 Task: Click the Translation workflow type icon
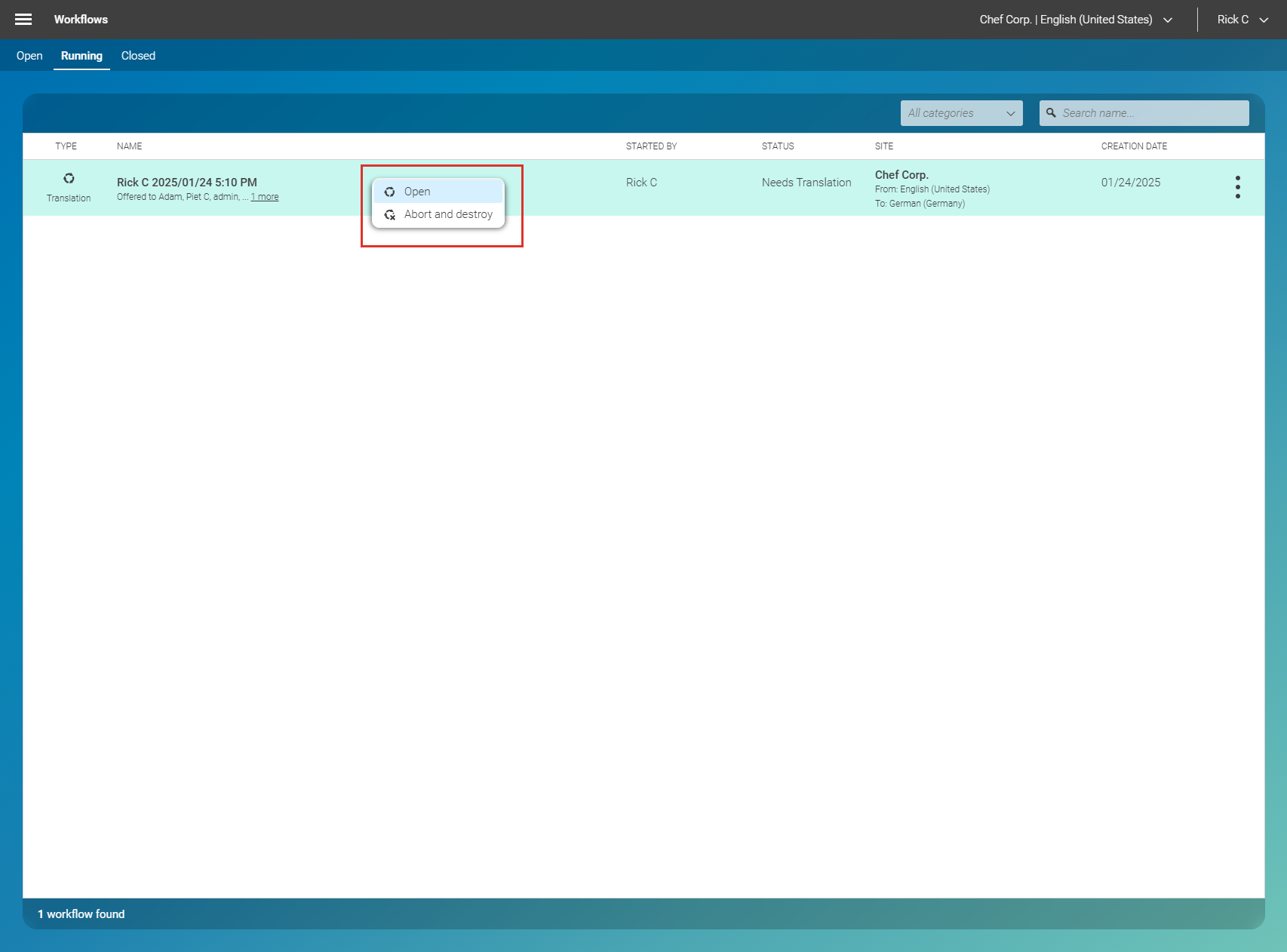[x=69, y=179]
